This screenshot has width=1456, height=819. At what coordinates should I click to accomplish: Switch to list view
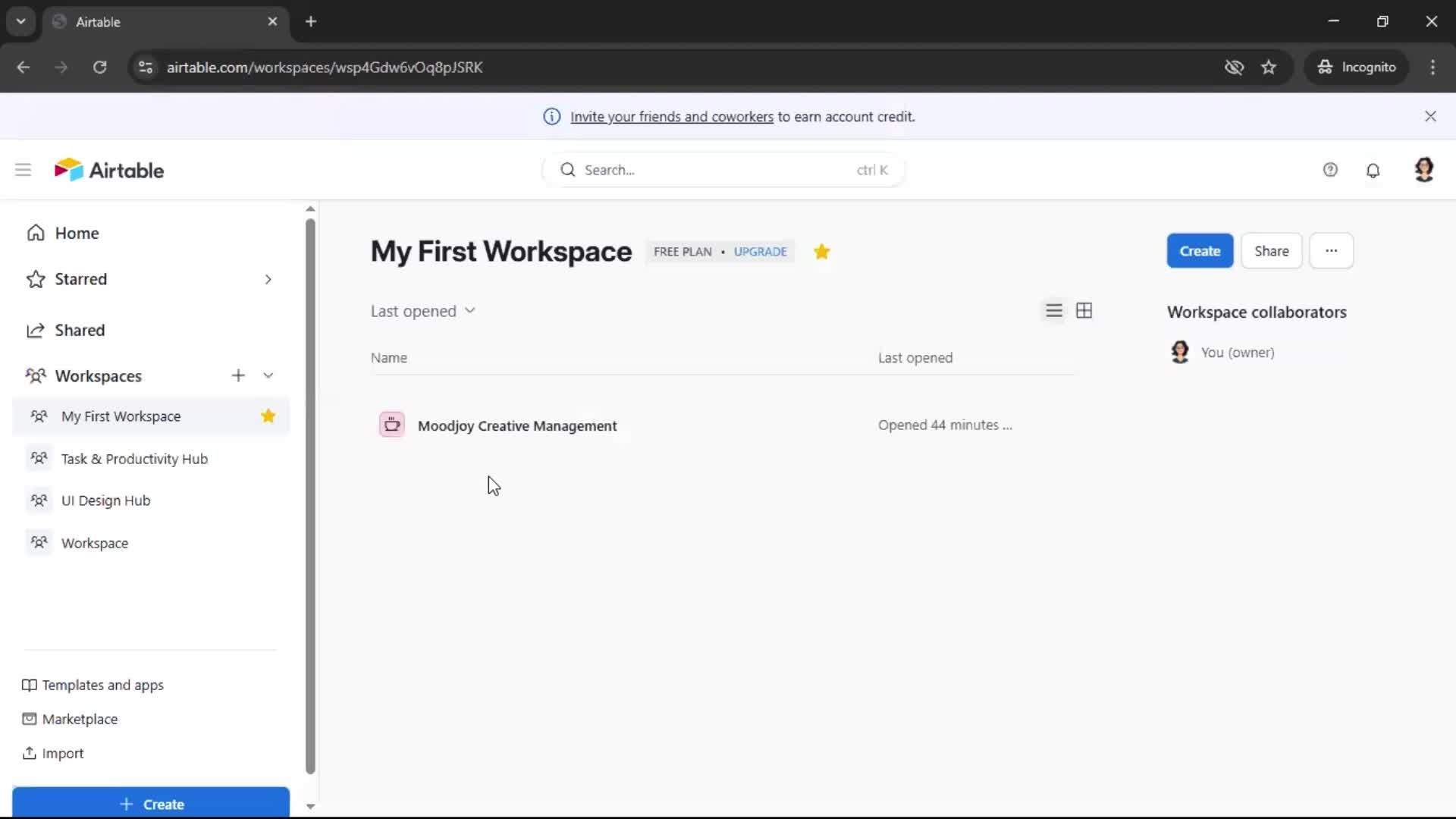click(x=1054, y=311)
